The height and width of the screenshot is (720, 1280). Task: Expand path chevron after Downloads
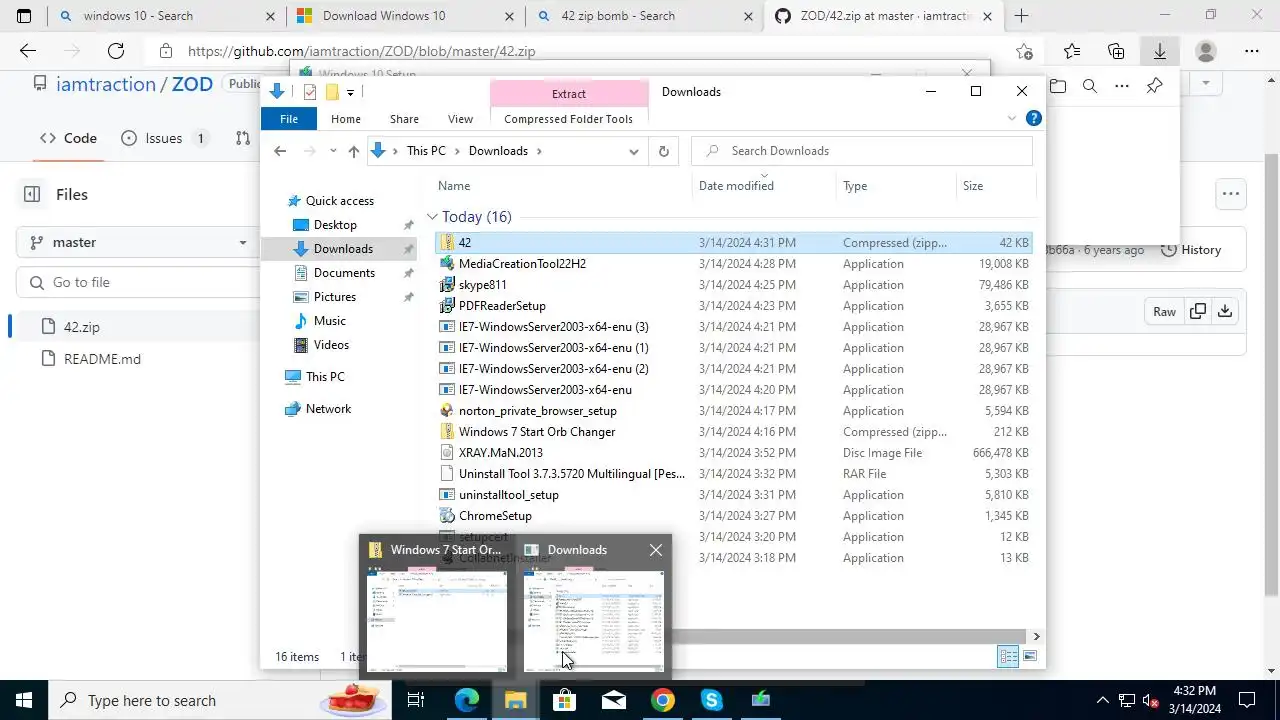pyautogui.click(x=539, y=151)
